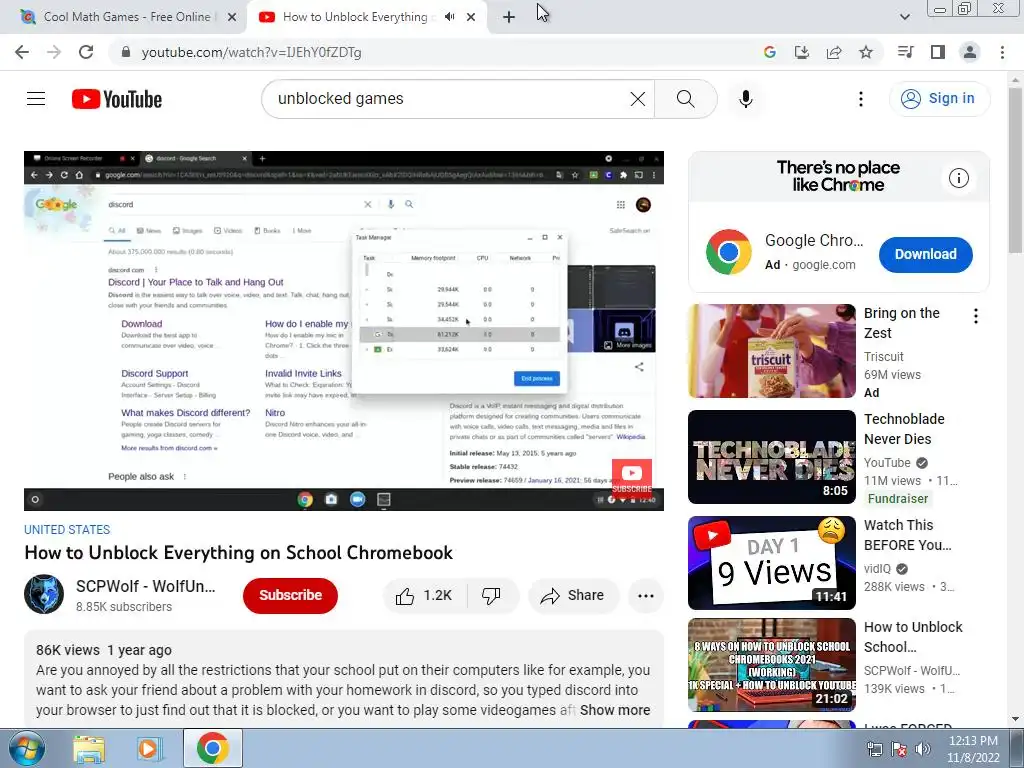This screenshot has width=1024, height=768.
Task: Click the Chrome logo in the ad
Action: pyautogui.click(x=728, y=251)
